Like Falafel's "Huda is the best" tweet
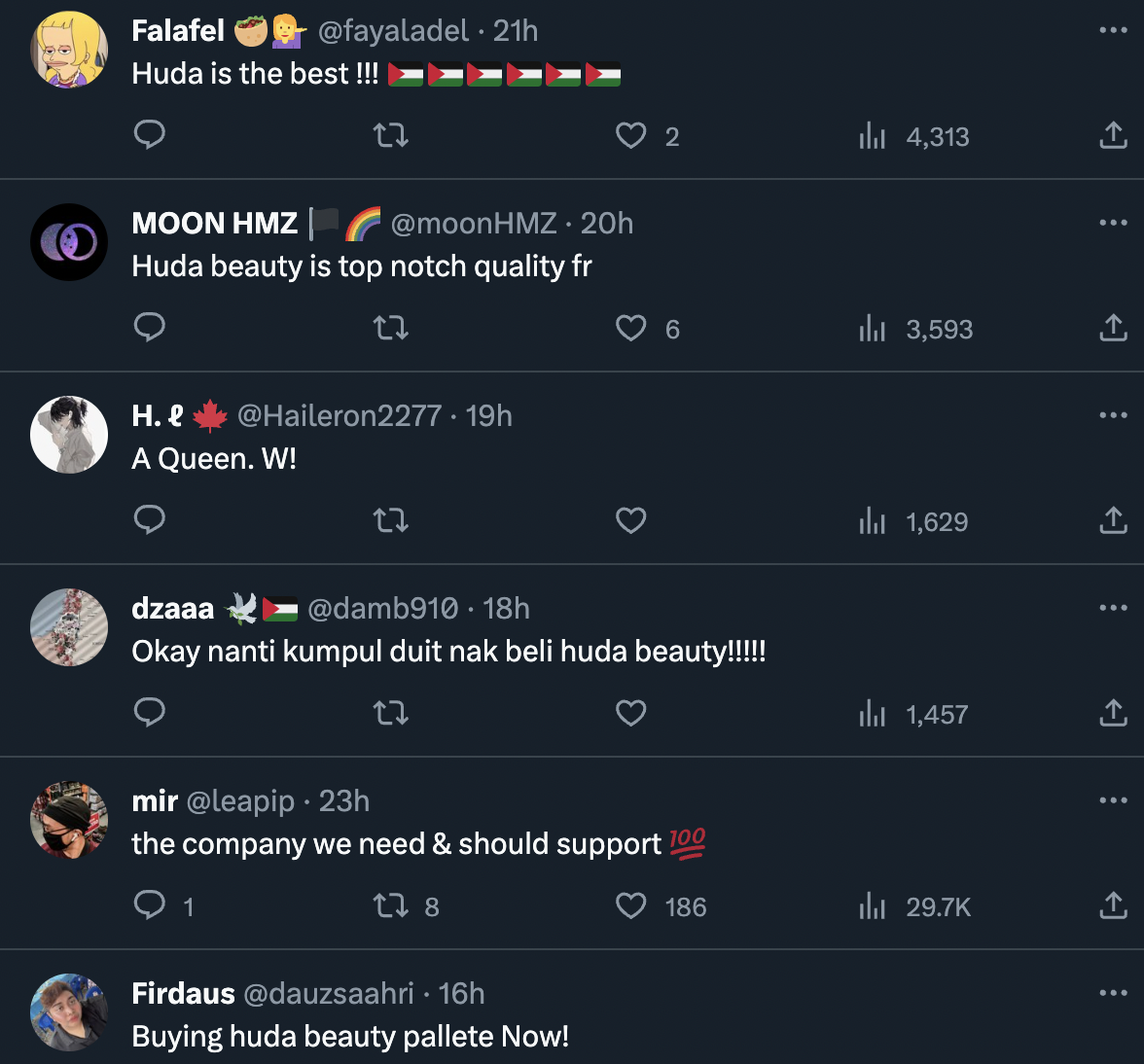Viewport: 1144px width, 1064px height. point(631,135)
